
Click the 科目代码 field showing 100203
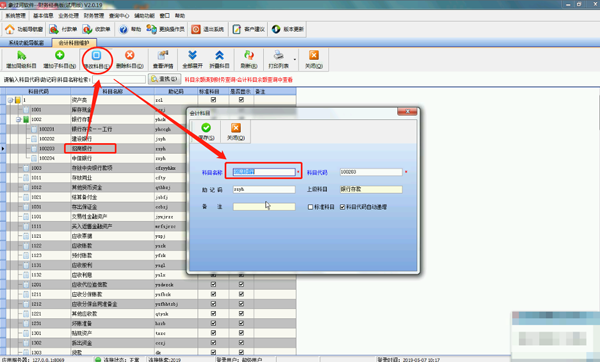click(x=371, y=172)
